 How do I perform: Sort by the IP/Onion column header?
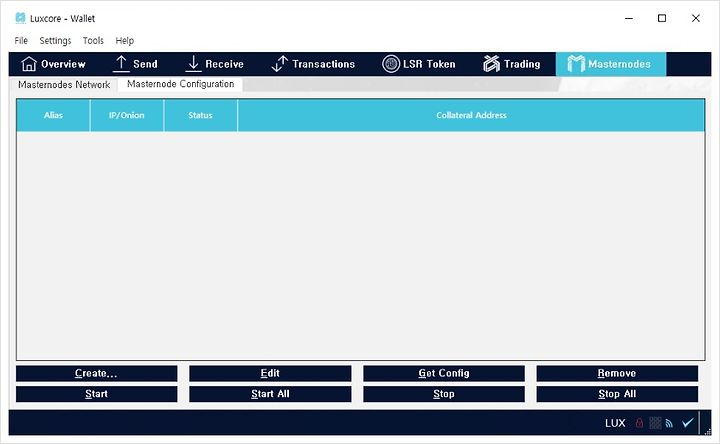point(127,115)
